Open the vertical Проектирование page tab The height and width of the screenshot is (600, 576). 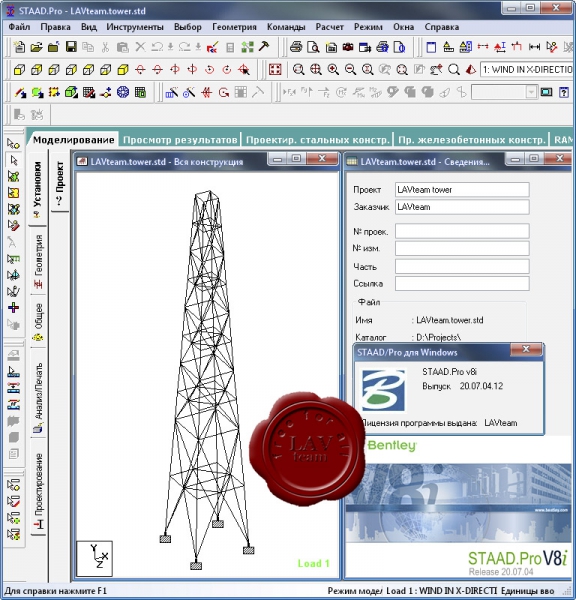click(39, 491)
